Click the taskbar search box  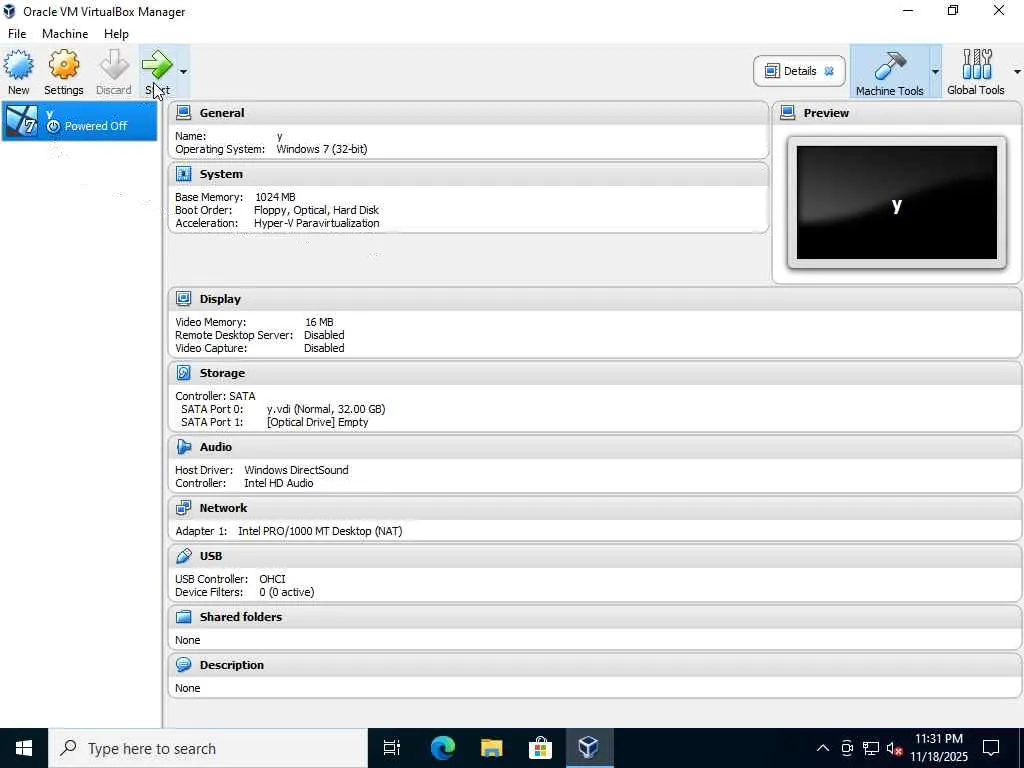tap(208, 748)
